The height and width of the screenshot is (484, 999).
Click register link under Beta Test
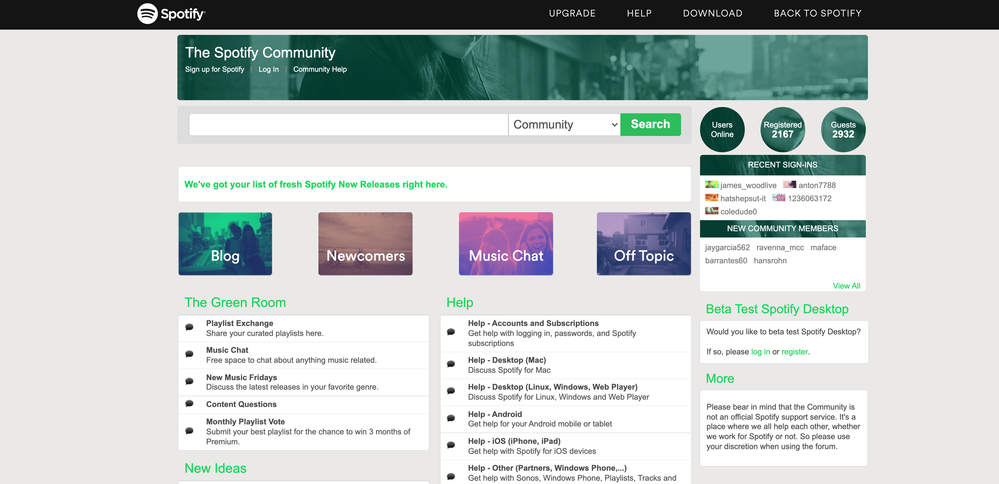(795, 352)
